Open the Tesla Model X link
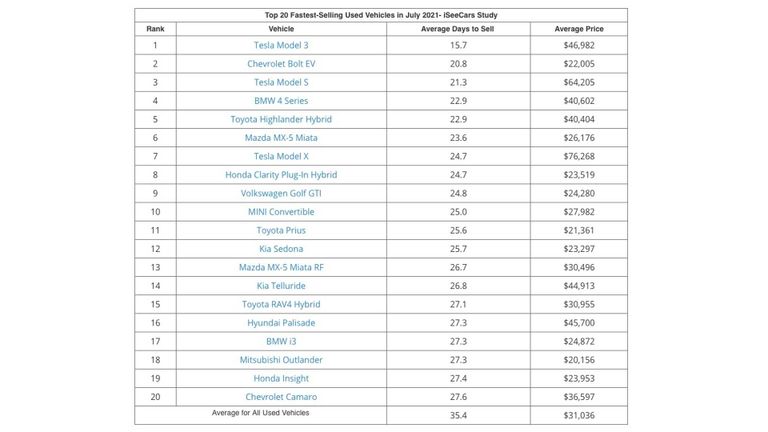Image resolution: width=768 pixels, height=432 pixels. pos(281,156)
